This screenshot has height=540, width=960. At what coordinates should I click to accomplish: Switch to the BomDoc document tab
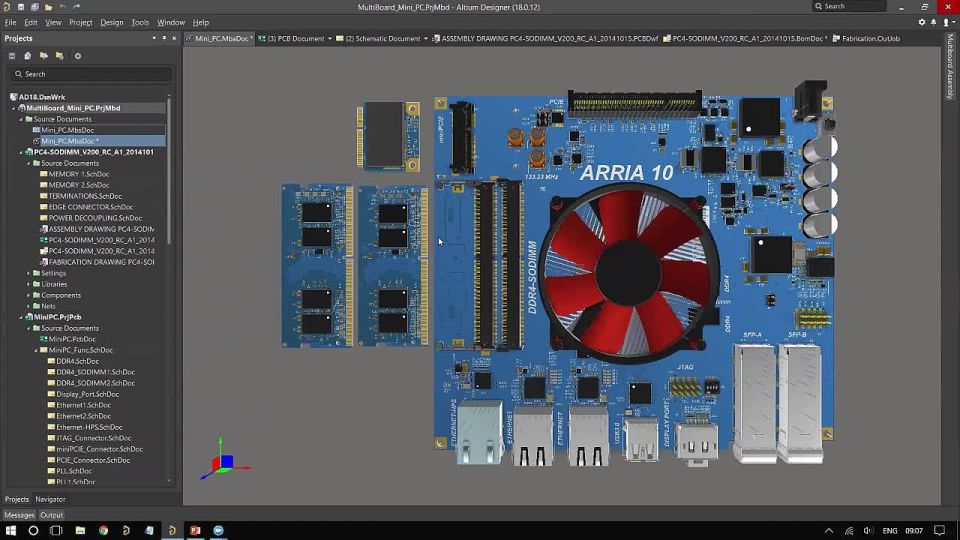pos(744,39)
